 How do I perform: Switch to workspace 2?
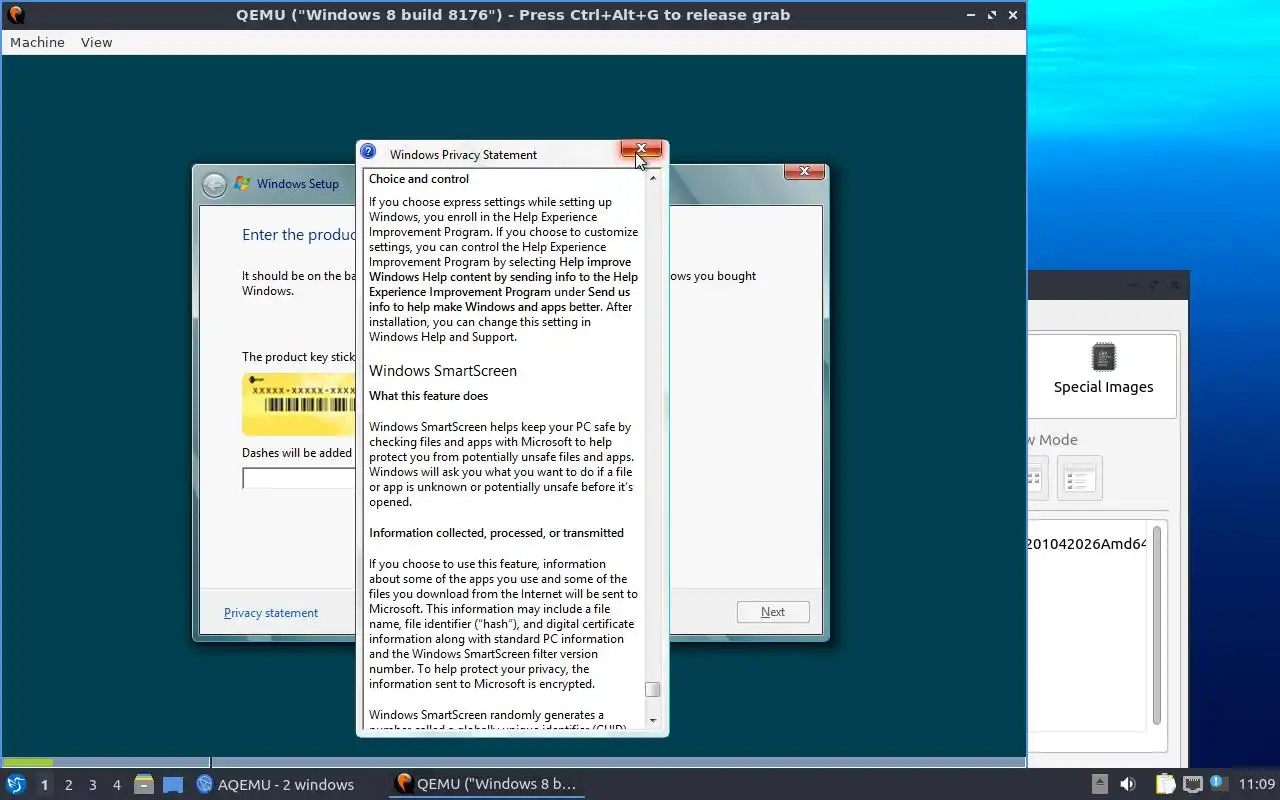[x=68, y=785]
